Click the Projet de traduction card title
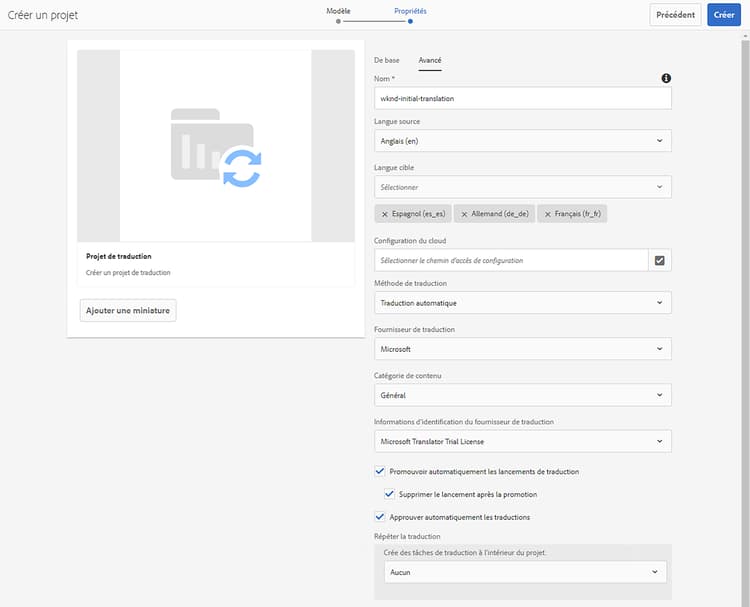This screenshot has height=607, width=750. pos(119,256)
